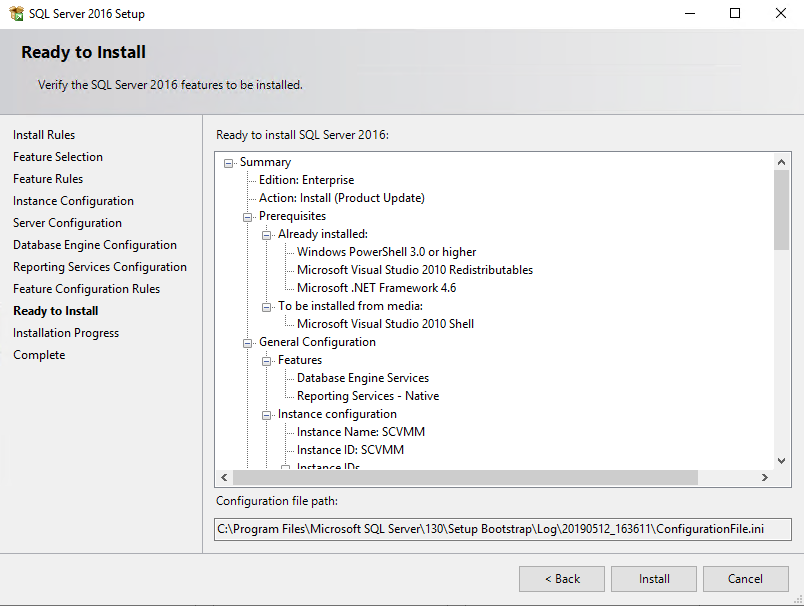The height and width of the screenshot is (606, 804).
Task: Select Reporting Services - Native row
Action: (368, 396)
